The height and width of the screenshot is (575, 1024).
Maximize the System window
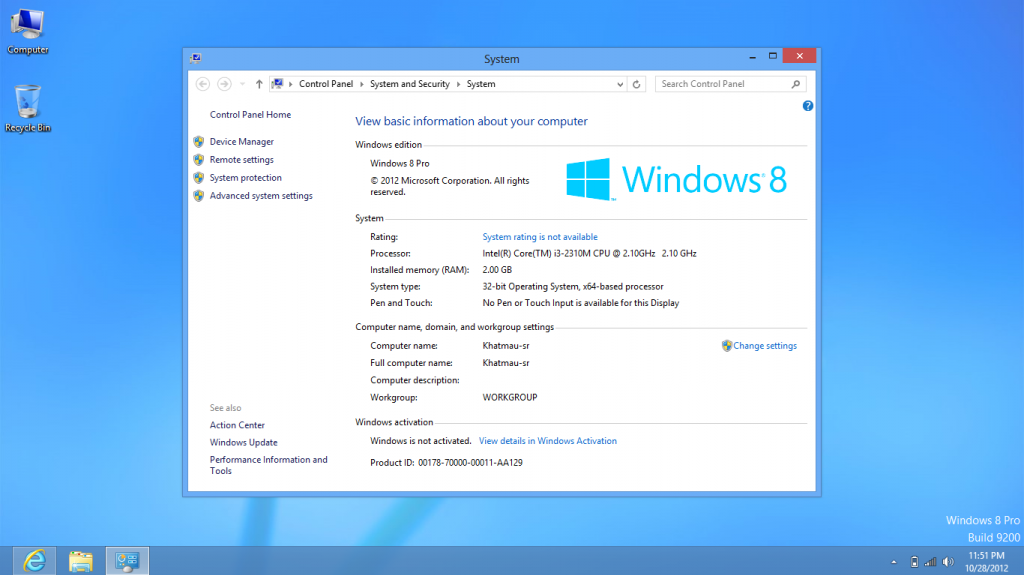click(x=773, y=56)
